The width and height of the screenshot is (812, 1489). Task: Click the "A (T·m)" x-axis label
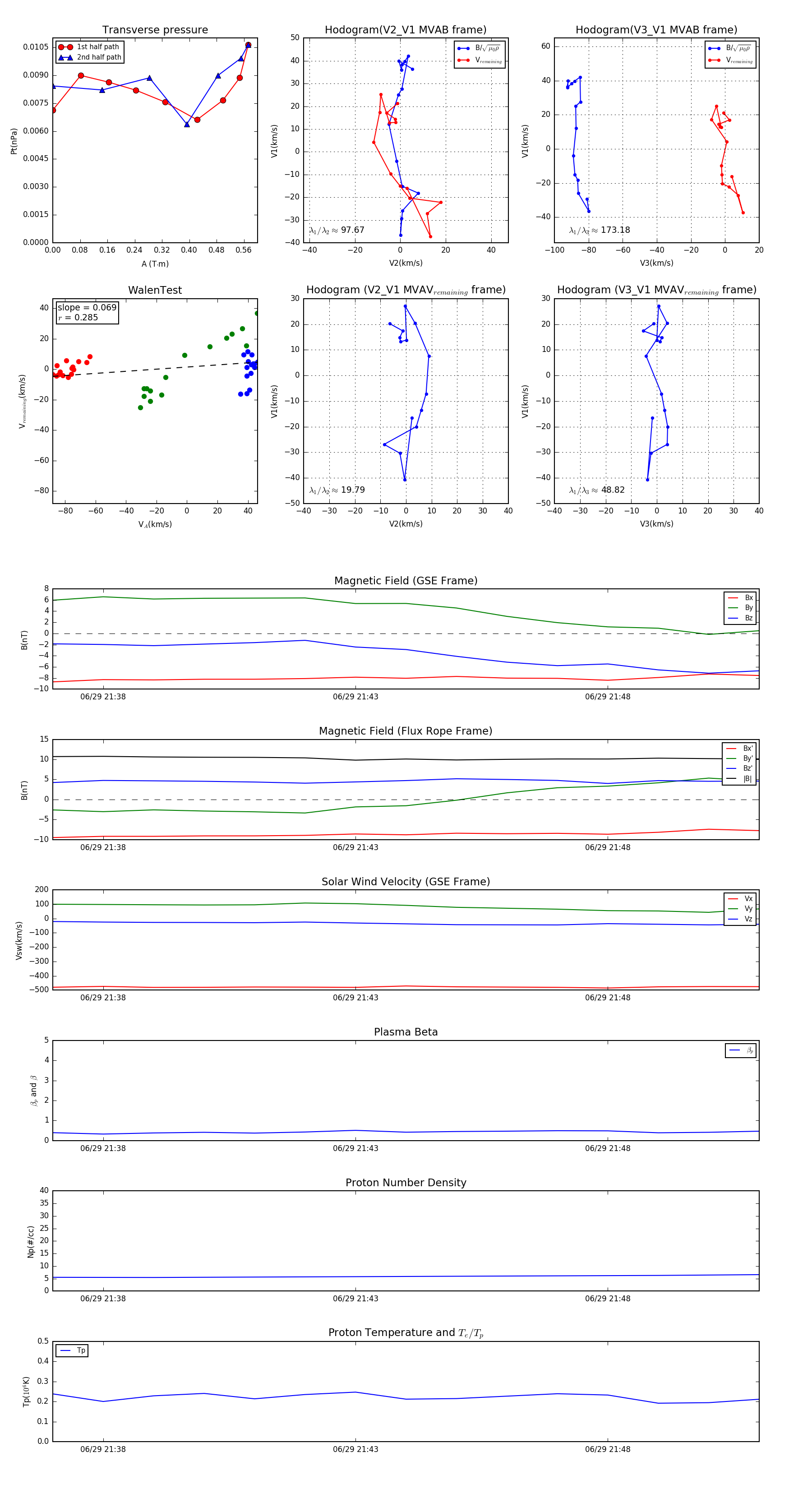pyautogui.click(x=155, y=264)
